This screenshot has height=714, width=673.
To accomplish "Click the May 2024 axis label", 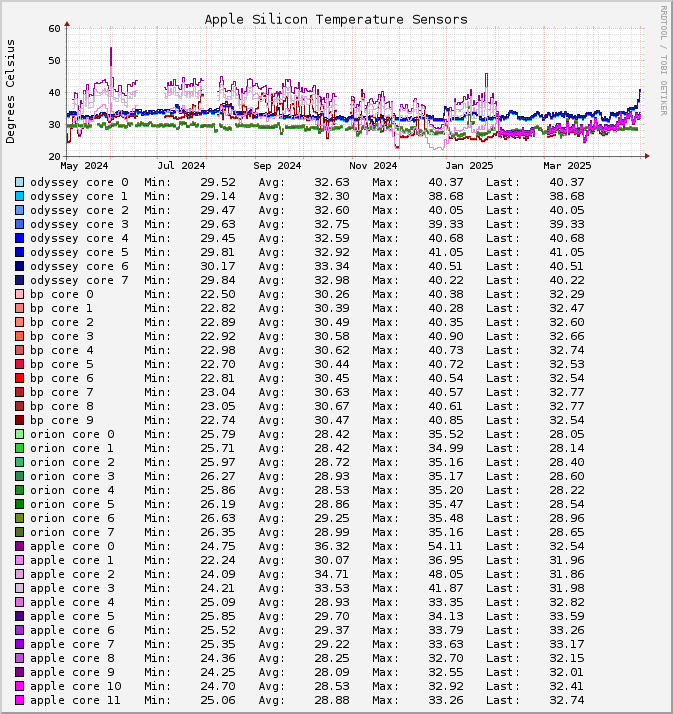I will point(84,166).
